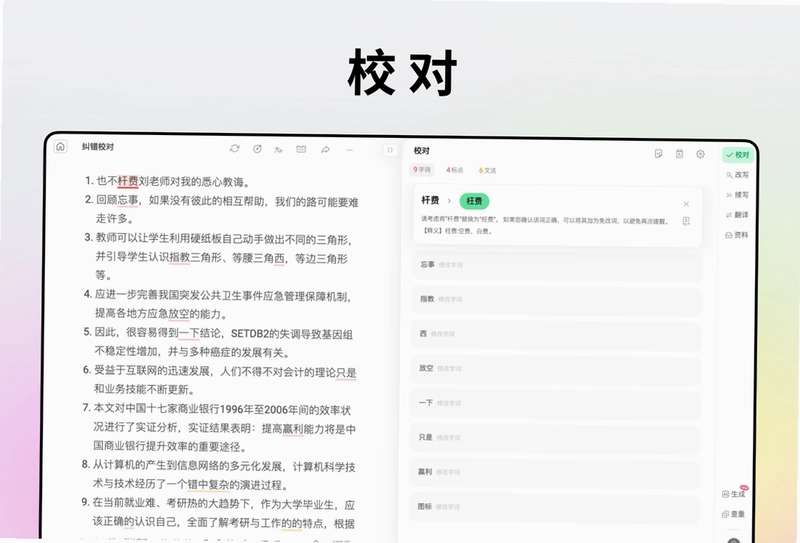800x543 pixels.
Task: Open the 生成 AI generate tool
Action: [734, 494]
